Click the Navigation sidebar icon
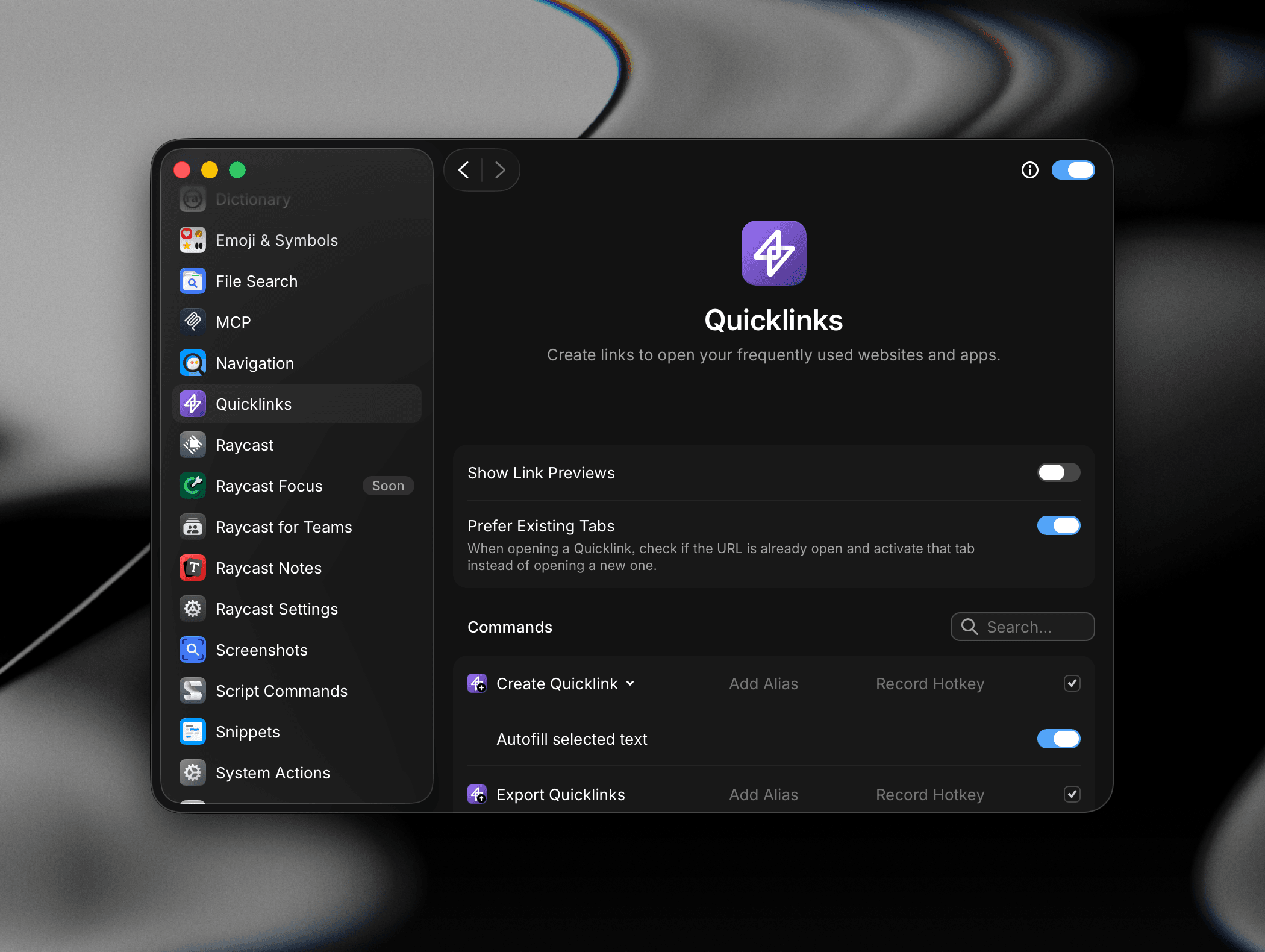This screenshot has width=1265, height=952. pyautogui.click(x=193, y=363)
